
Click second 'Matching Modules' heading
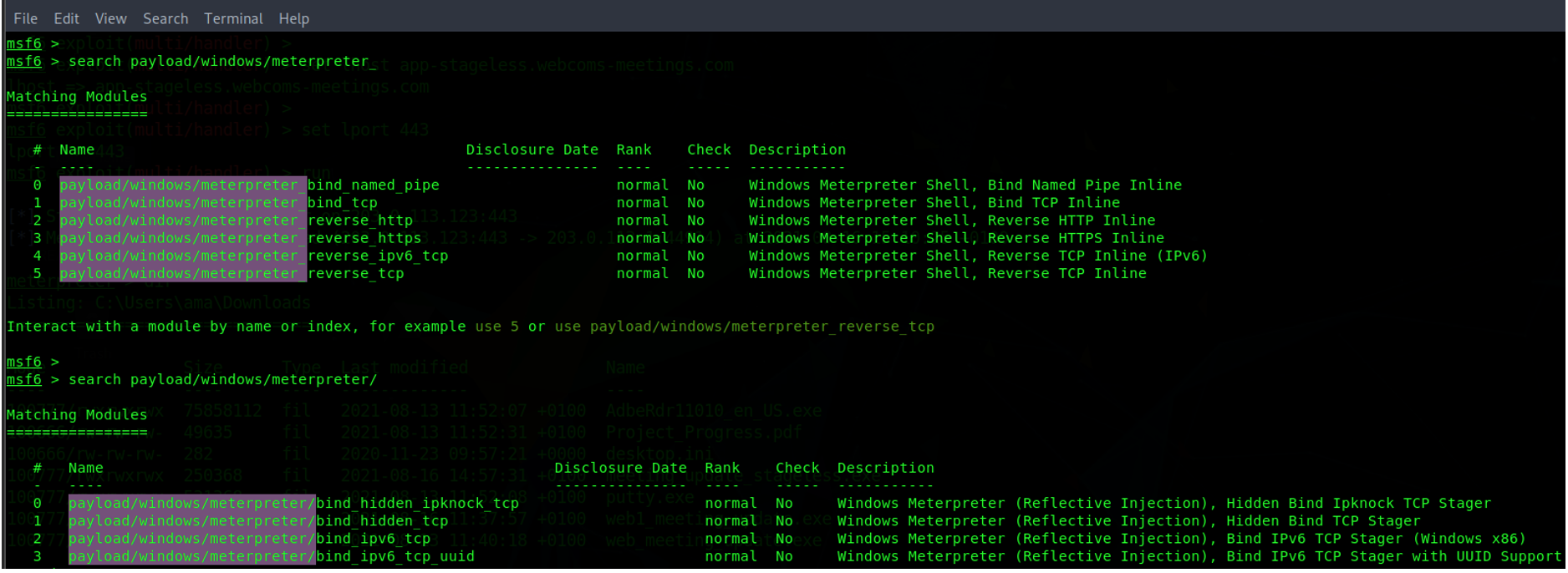(77, 415)
